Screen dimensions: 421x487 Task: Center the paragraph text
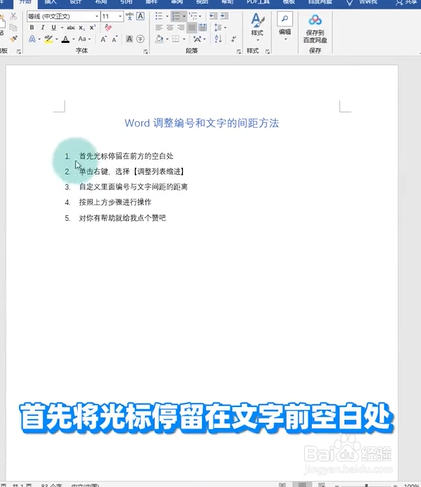pos(170,28)
